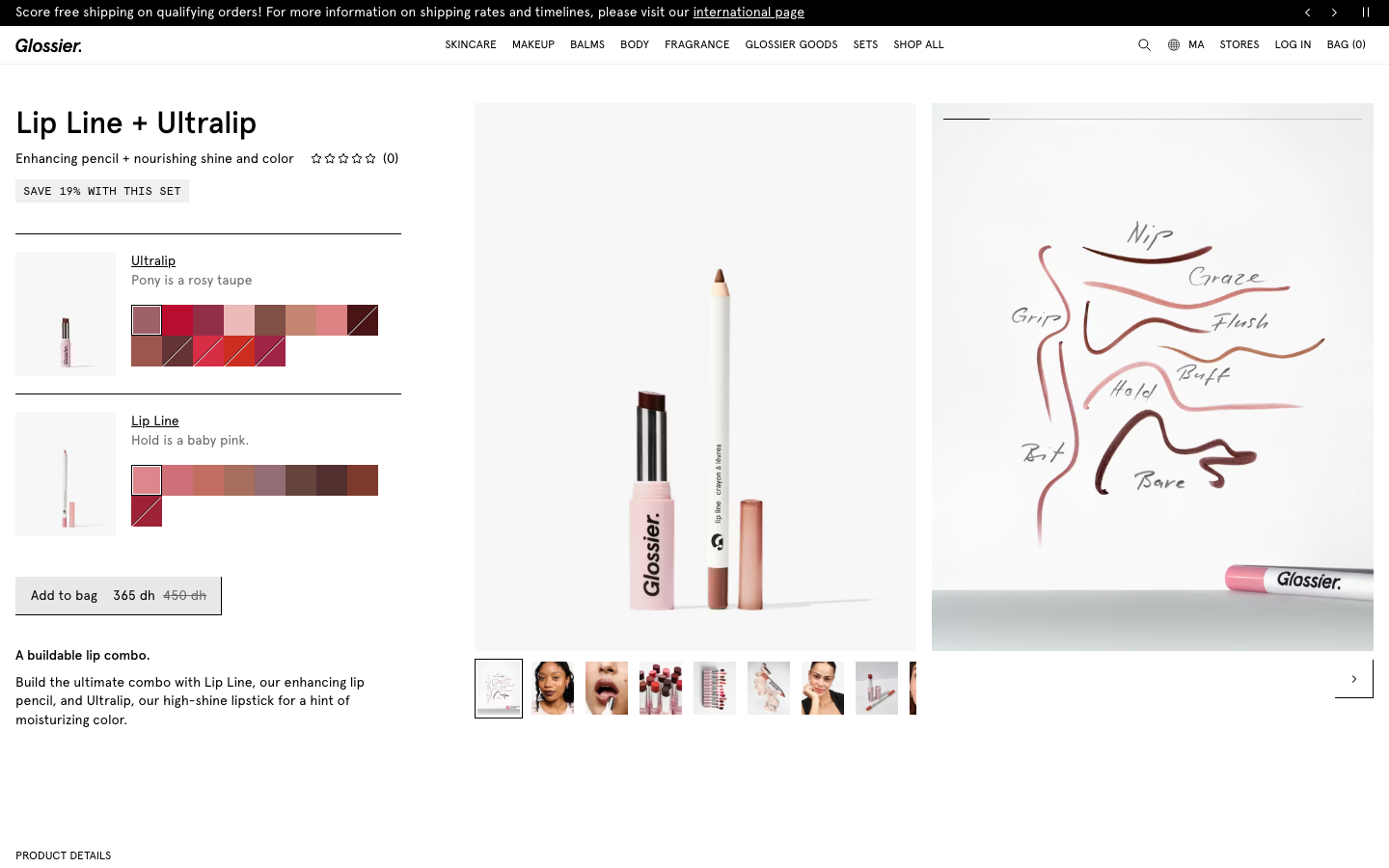Screen dimensions: 1389x868
Task: Open the FRAGRANCE menu
Action: click(x=697, y=44)
